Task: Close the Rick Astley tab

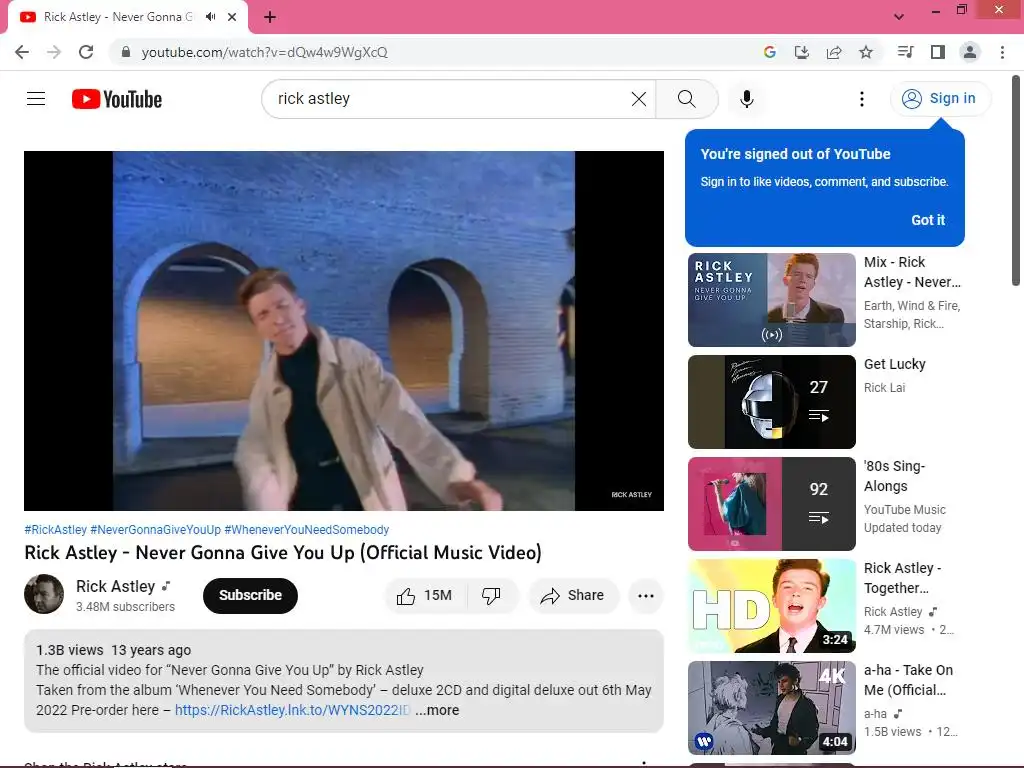Action: 232,17
